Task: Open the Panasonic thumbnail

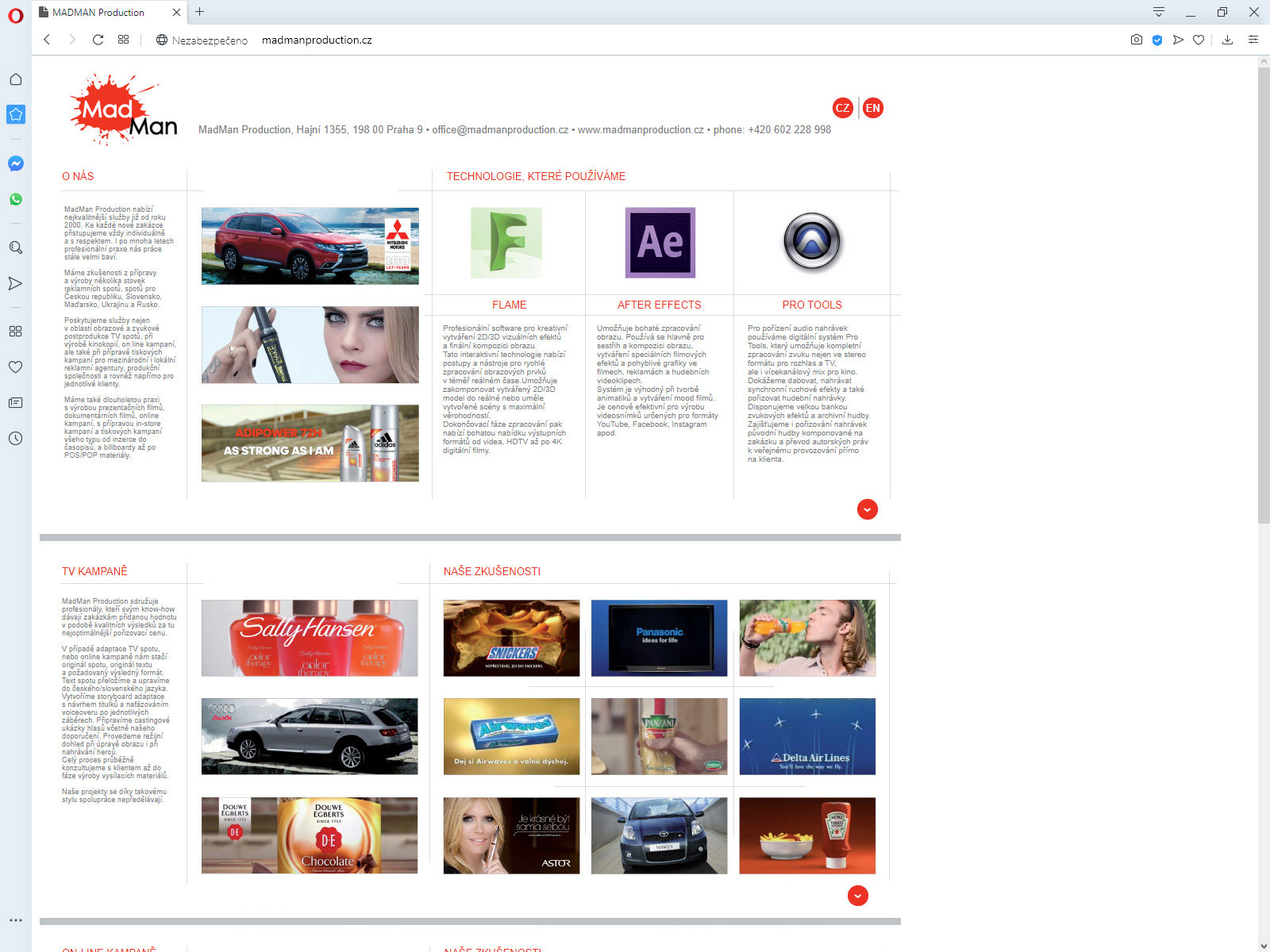Action: [x=660, y=638]
